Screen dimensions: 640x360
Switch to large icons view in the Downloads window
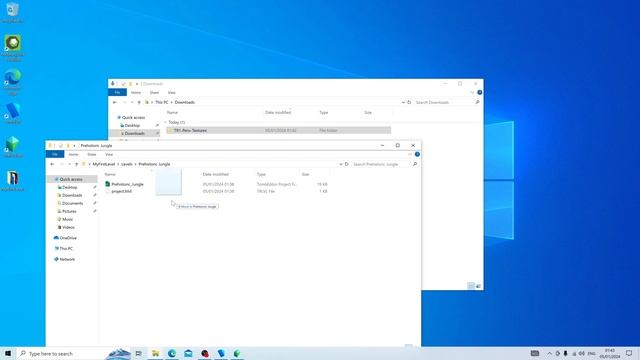[x=478, y=286]
